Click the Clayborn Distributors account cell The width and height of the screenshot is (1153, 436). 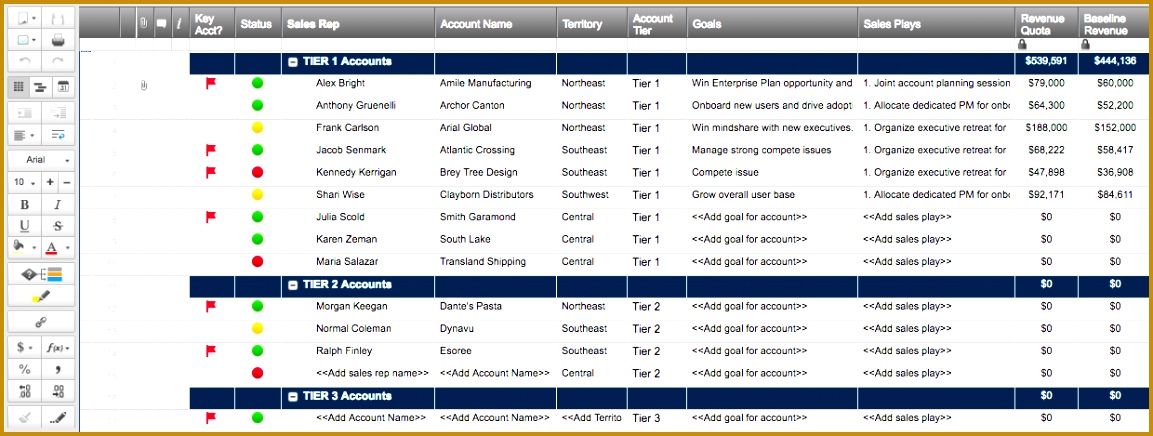[x=496, y=195]
